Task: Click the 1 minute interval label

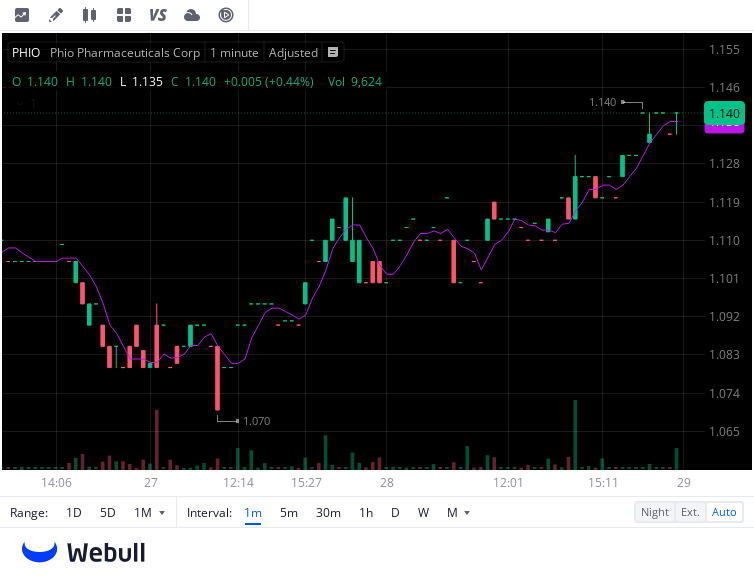Action: click(x=234, y=52)
